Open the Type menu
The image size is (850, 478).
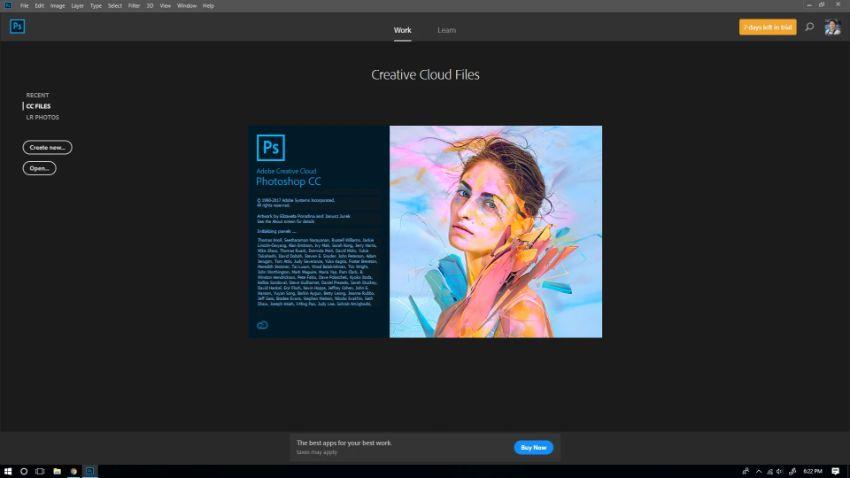[96, 6]
